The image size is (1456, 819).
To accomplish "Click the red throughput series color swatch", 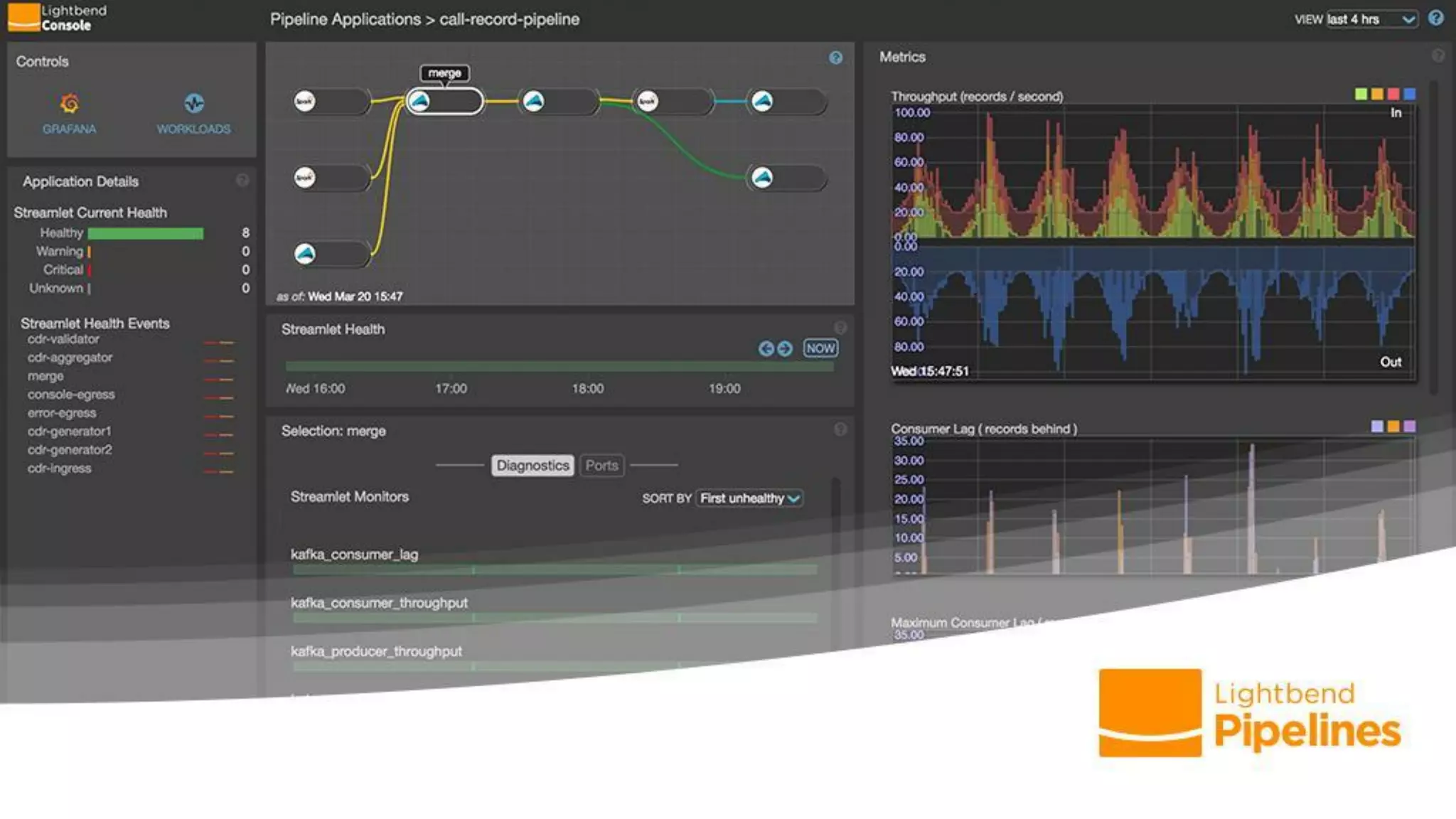I will (x=1393, y=94).
